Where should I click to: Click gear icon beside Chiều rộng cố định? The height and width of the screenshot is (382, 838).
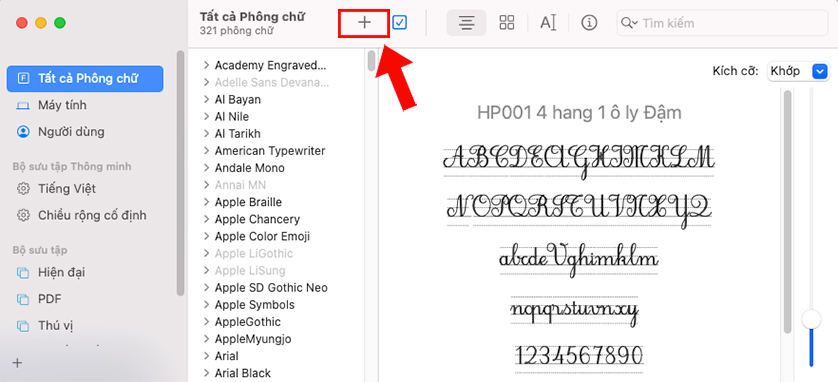coord(23,215)
